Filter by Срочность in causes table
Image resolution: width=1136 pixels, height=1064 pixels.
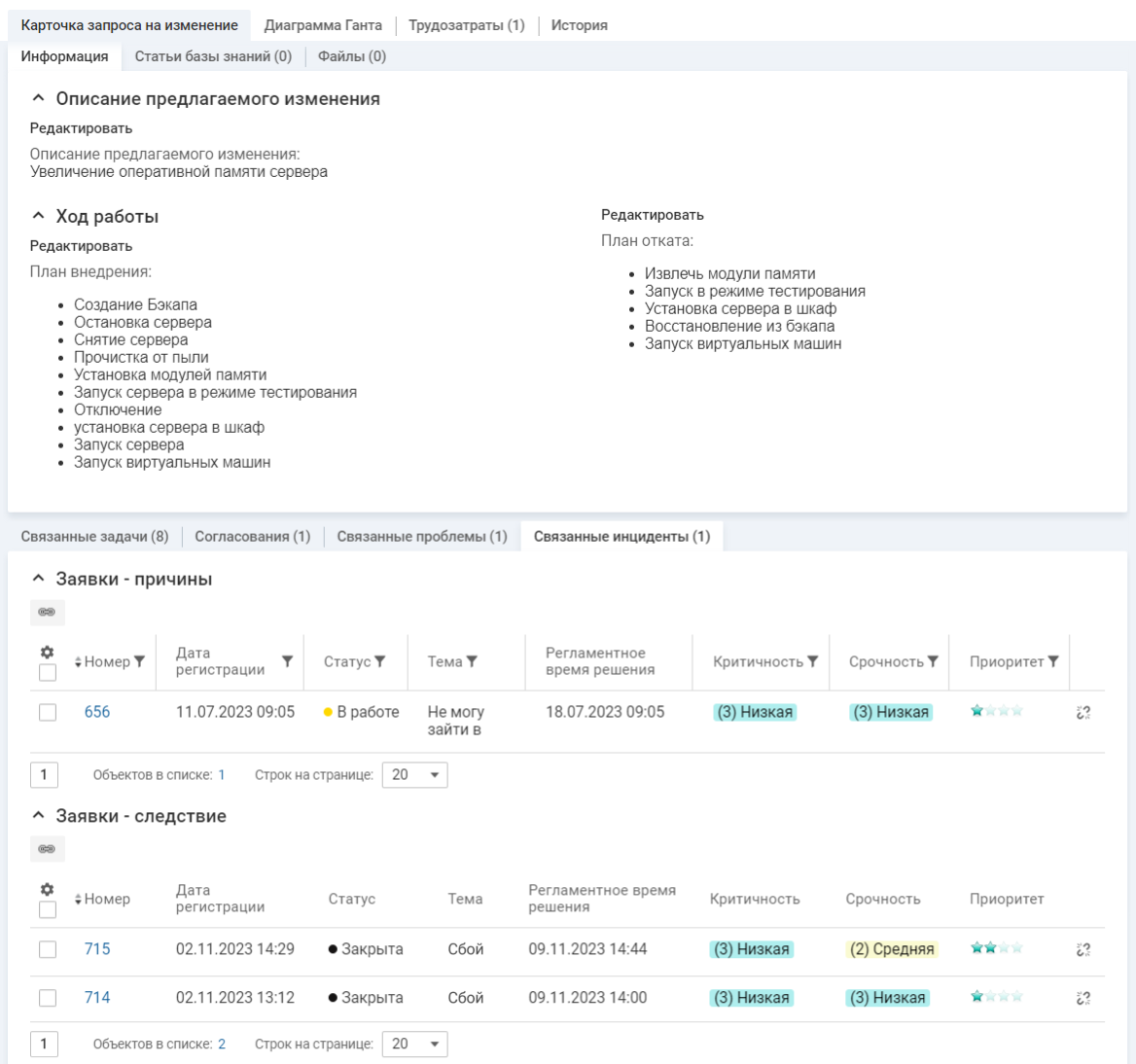click(933, 661)
